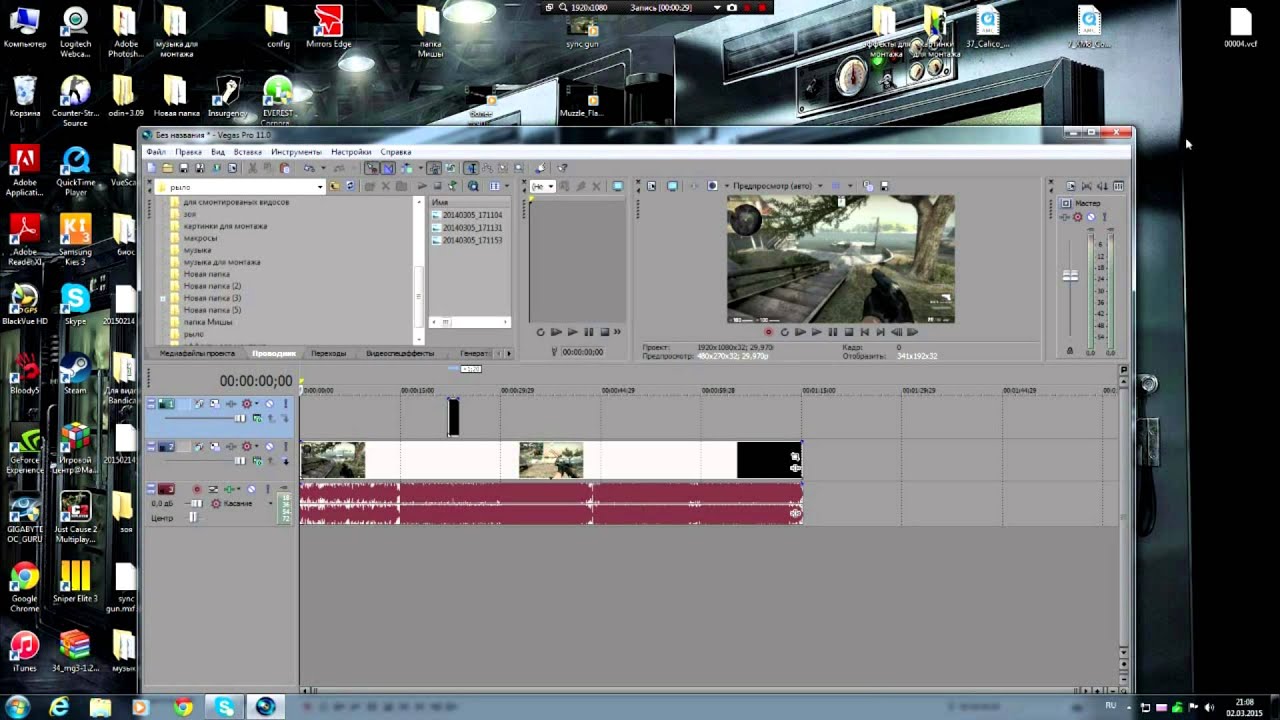Click the What's This help icon

[x=562, y=168]
